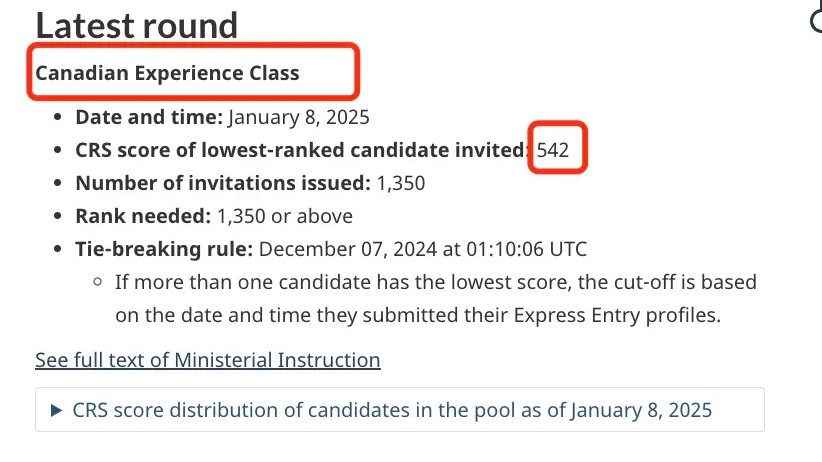Screen dimensions: 822x462
Task: Select the January 8, 2025 round date value
Action: coord(299,117)
